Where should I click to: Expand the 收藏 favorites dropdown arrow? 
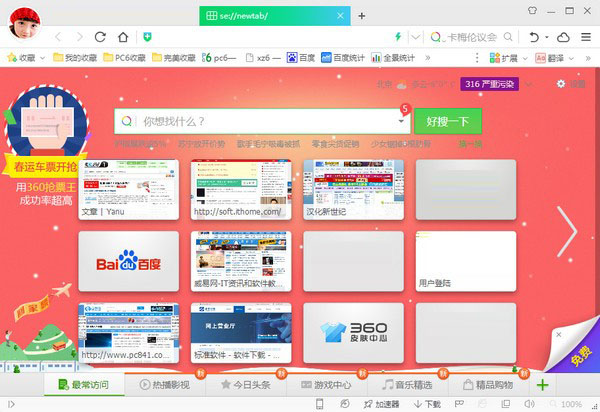pyautogui.click(x=42, y=58)
